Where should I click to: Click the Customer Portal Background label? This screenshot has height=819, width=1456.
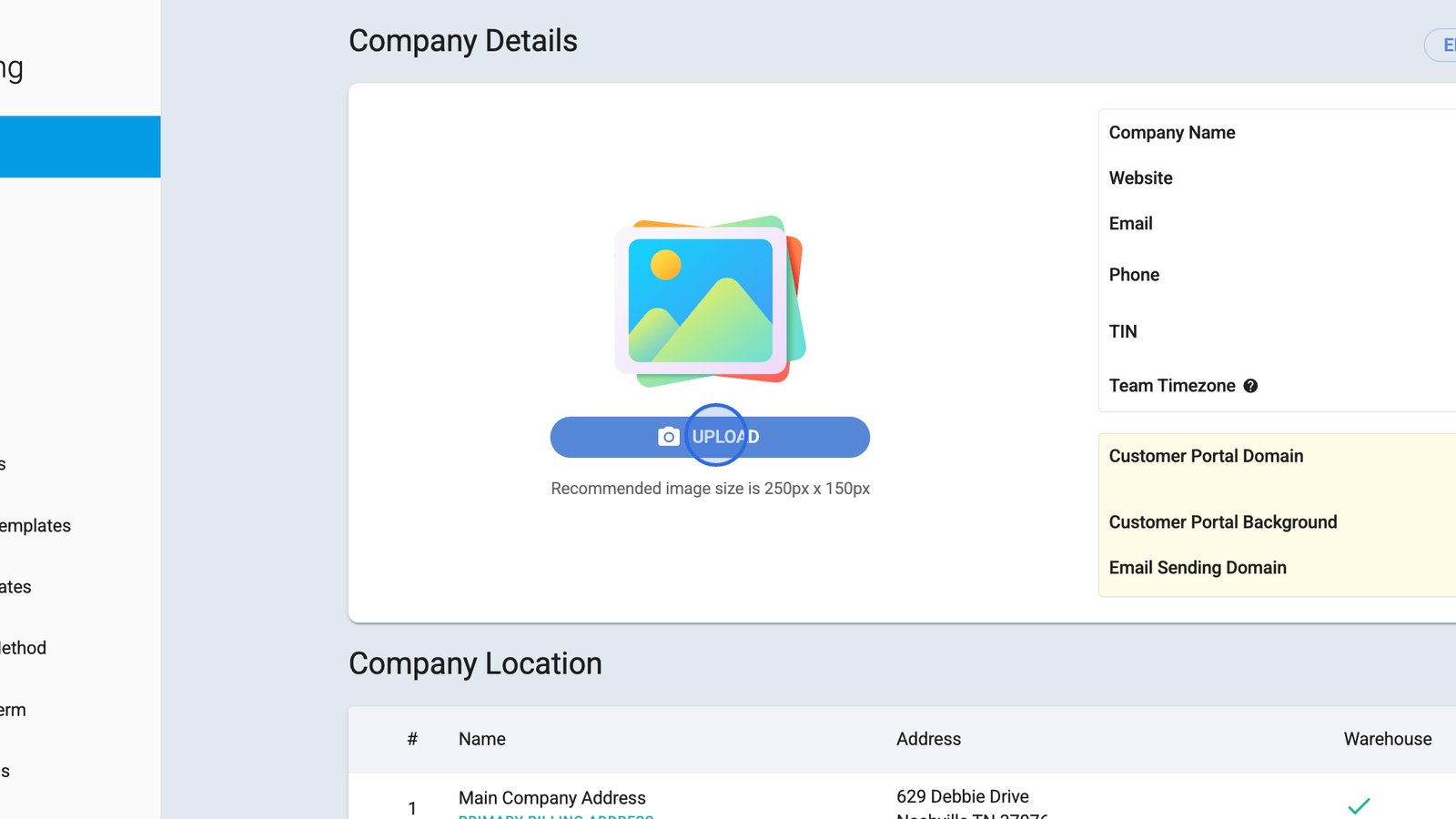click(x=1222, y=522)
